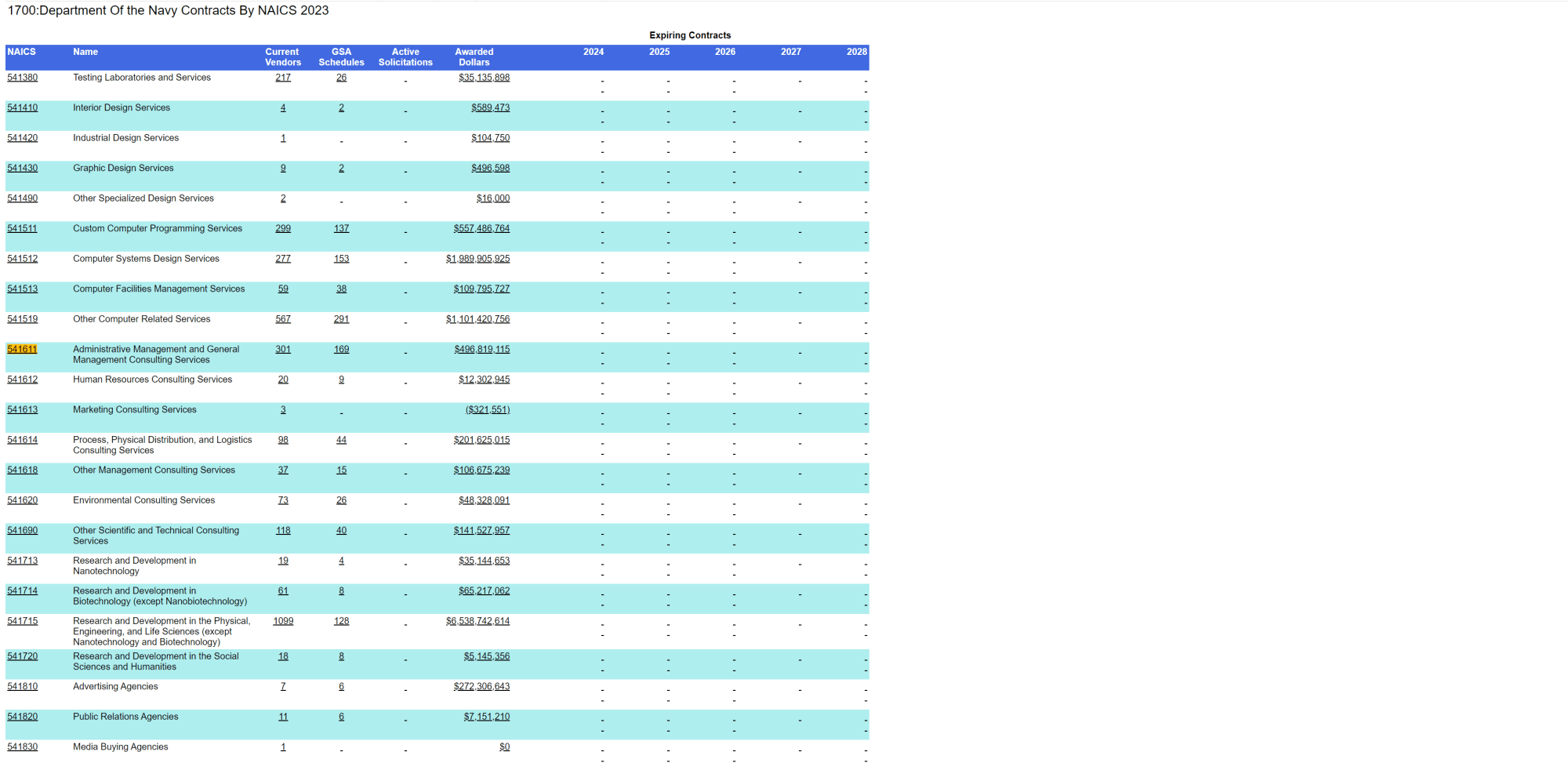Click current vendors count 1099
The height and width of the screenshot is (770, 1568).
(x=283, y=621)
